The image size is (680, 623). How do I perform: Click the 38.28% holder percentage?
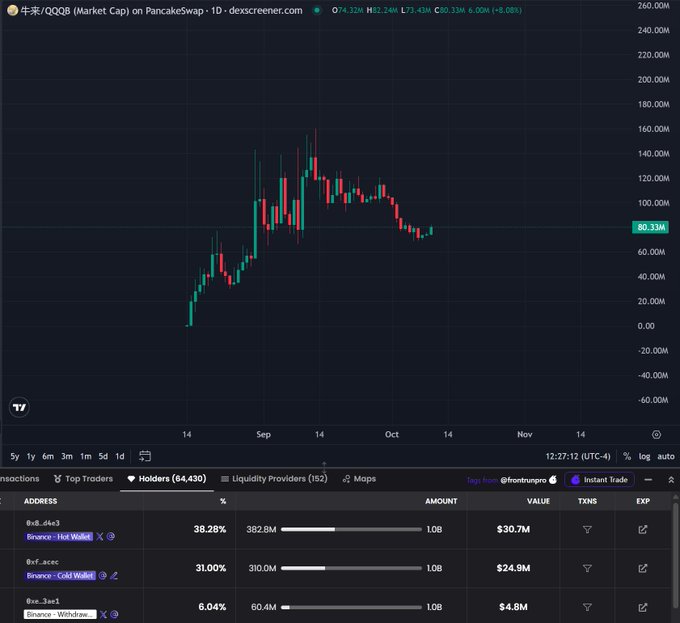[x=210, y=529]
